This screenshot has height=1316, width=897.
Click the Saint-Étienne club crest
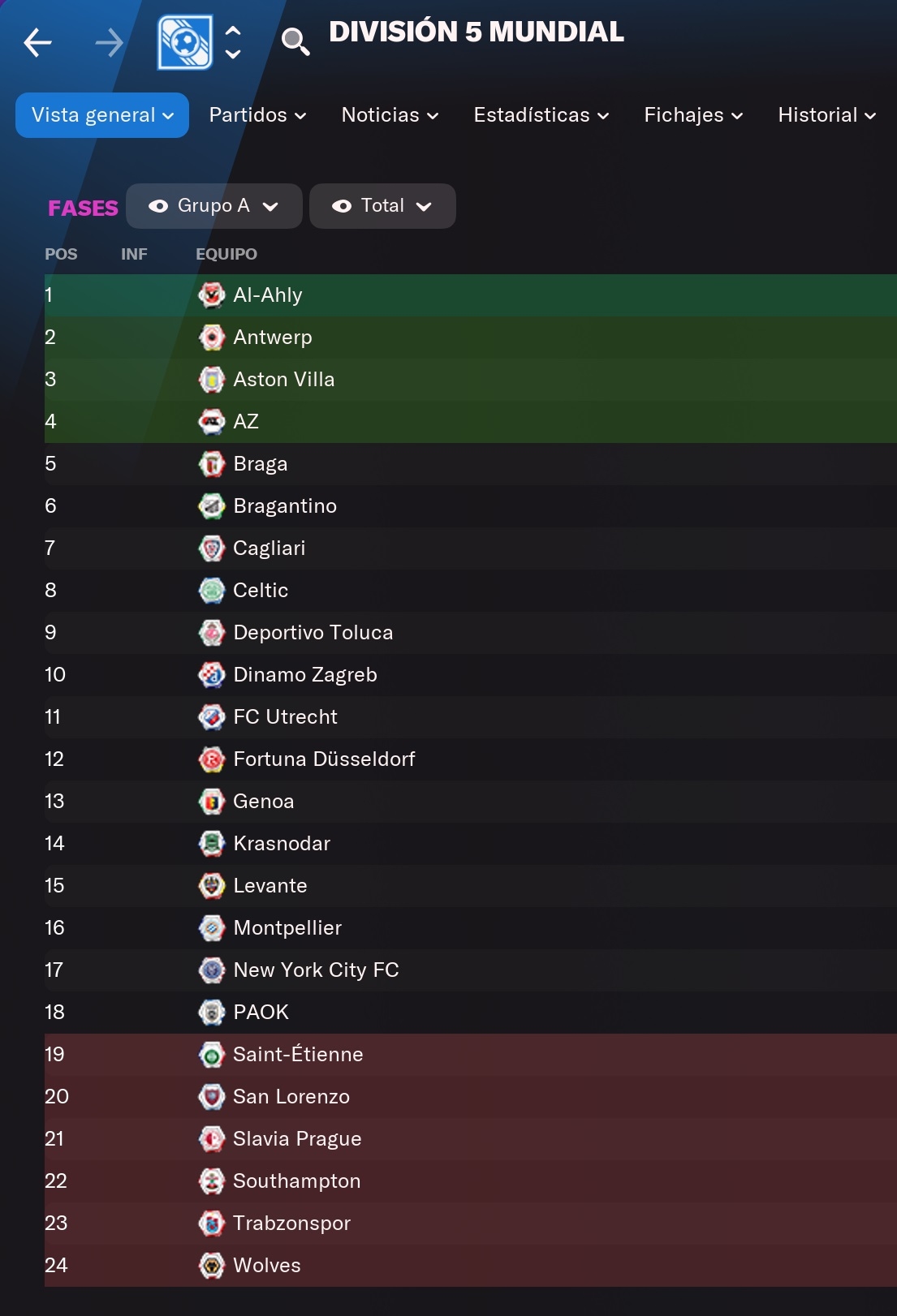pyautogui.click(x=212, y=1055)
